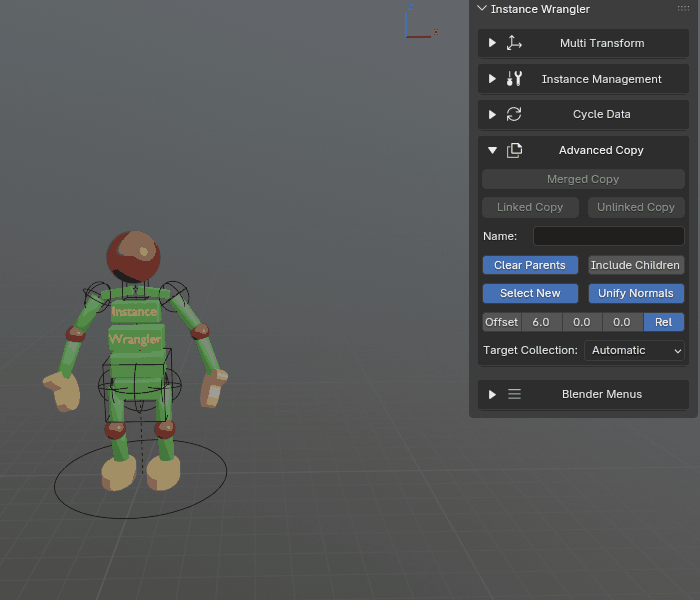Screen dimensions: 700x600
Task: Expand the Cycle Data section arrow
Action: pos(492,114)
